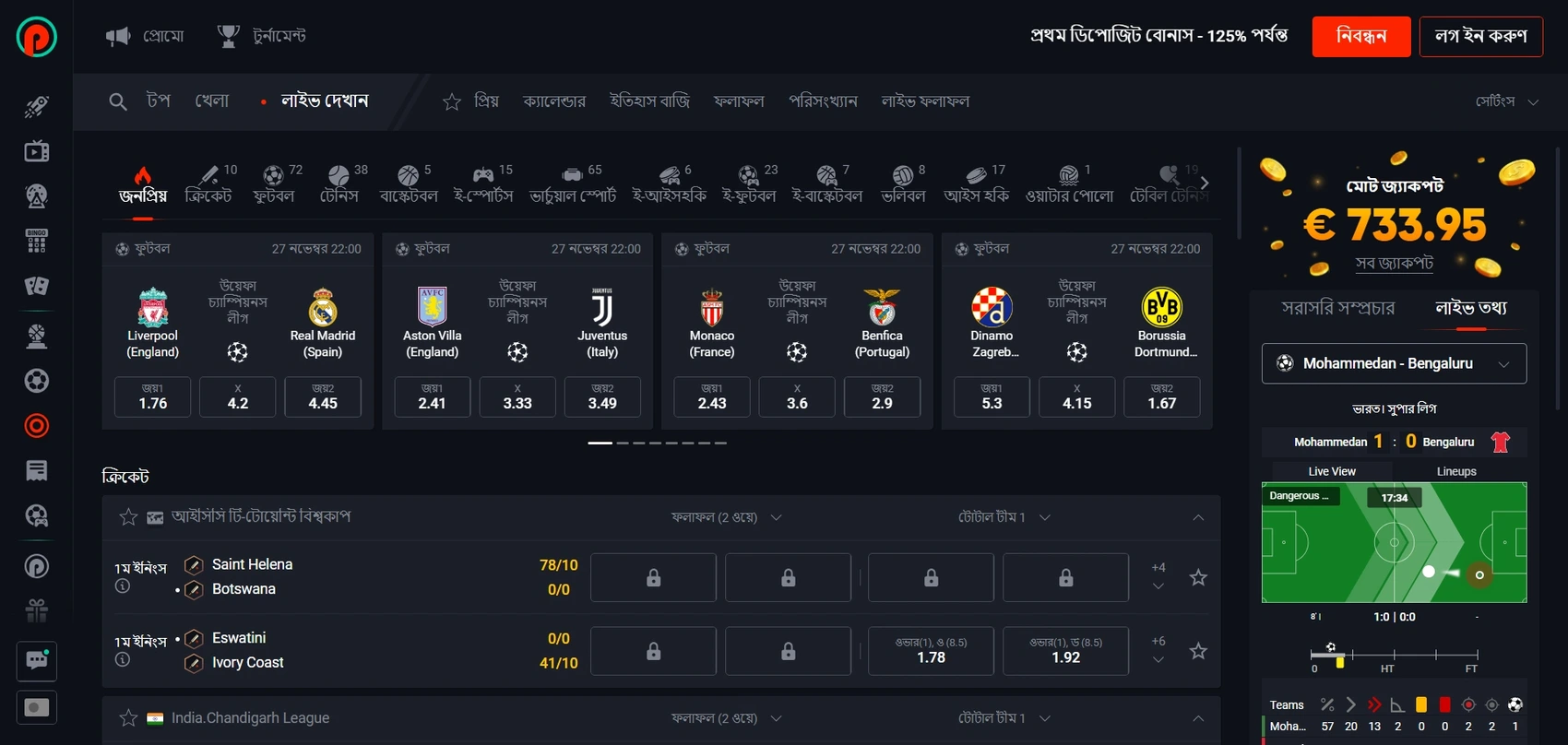Open all jackpots link
Image resolution: width=1568 pixels, height=745 pixels.
[x=1394, y=264]
